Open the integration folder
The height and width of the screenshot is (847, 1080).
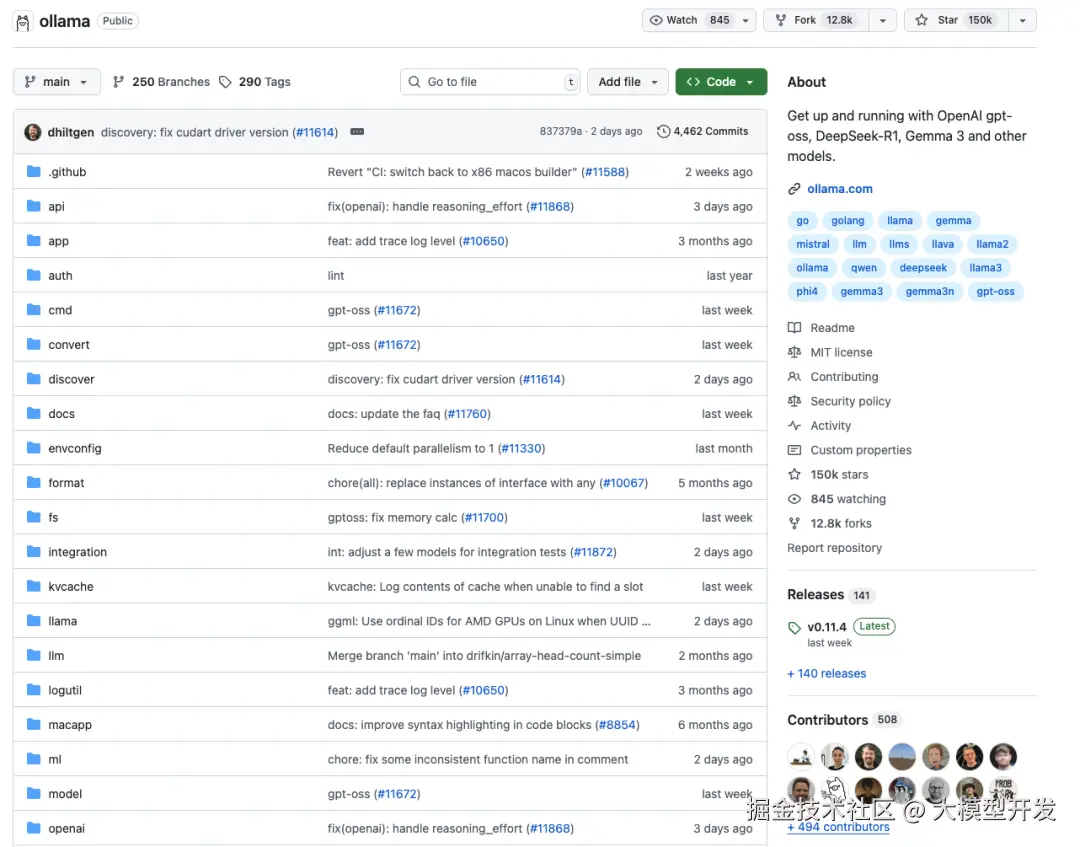[77, 552]
